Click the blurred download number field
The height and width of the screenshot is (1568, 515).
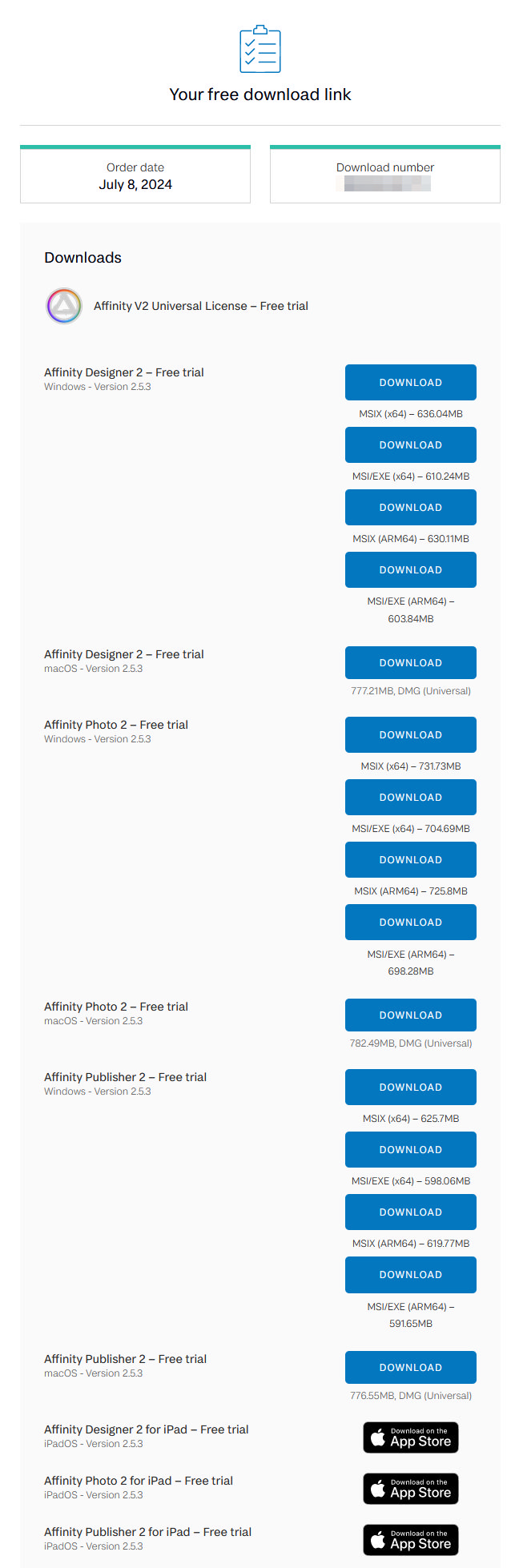tap(388, 184)
